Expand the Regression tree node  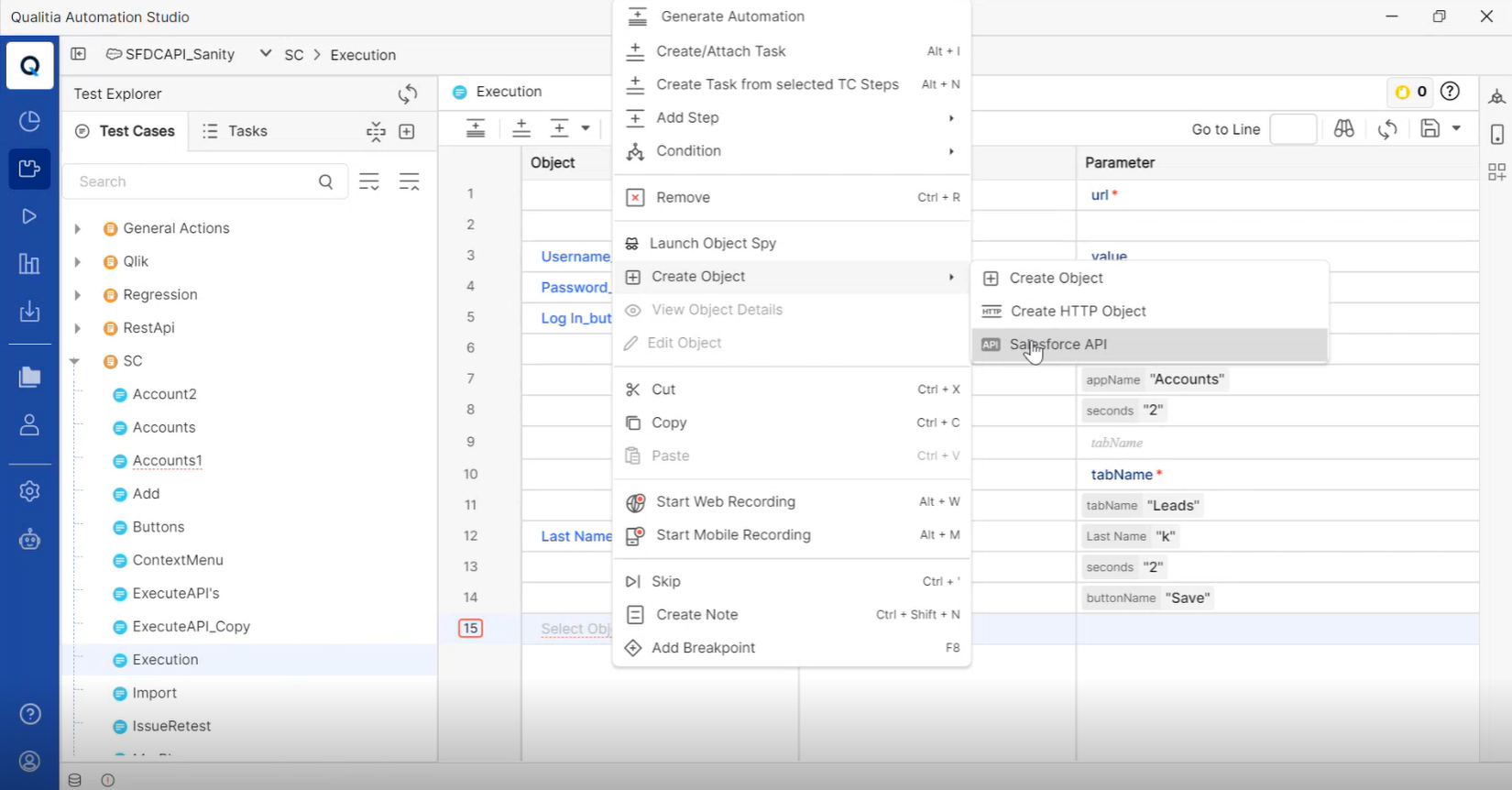[77, 295]
